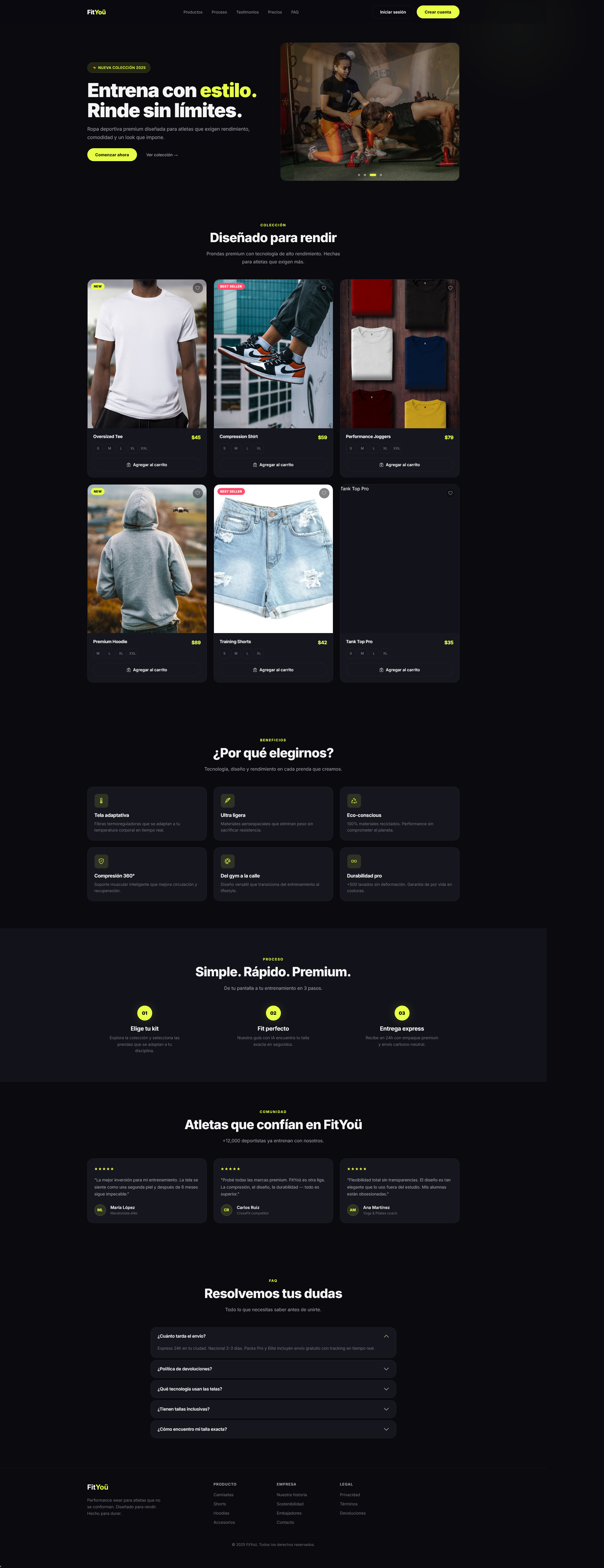604x1568 pixels.
Task: Open footer Contacto link
Action: point(285,1522)
